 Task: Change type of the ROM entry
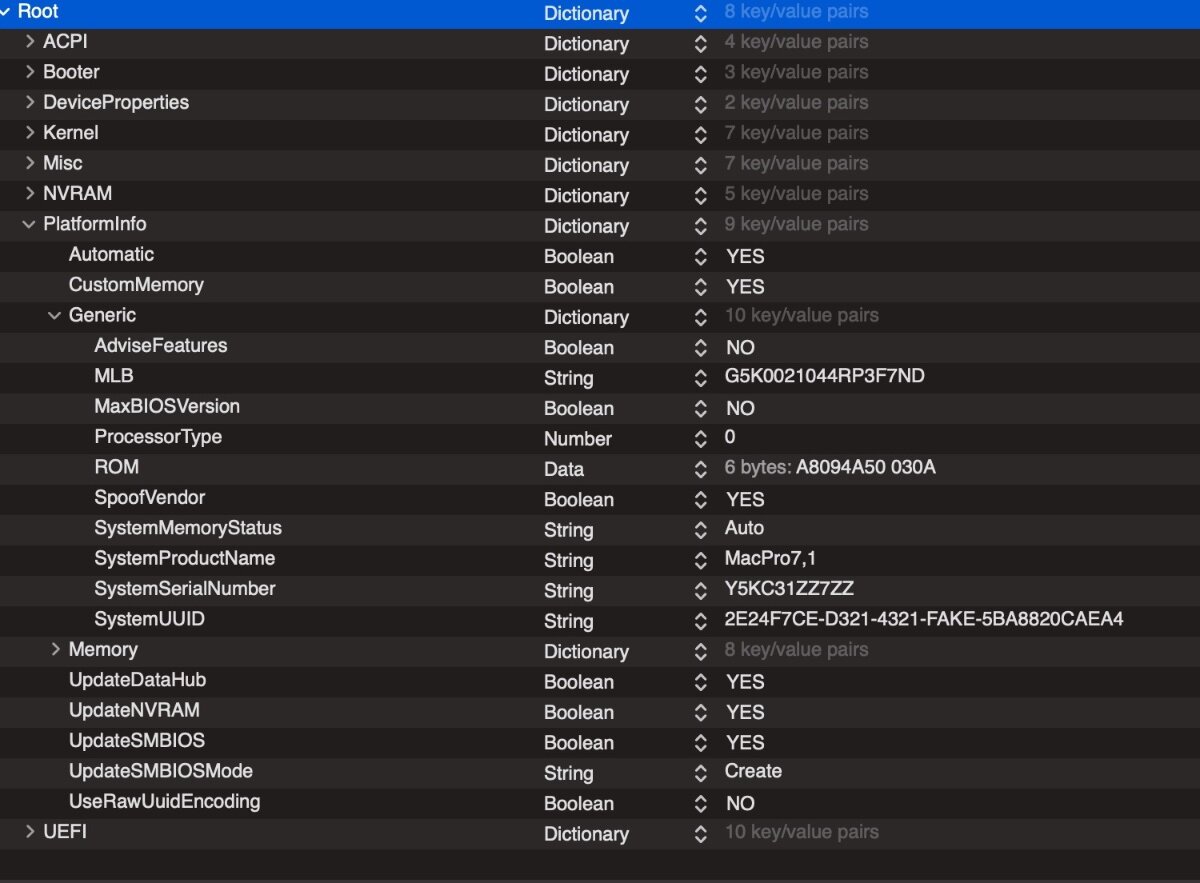pyautogui.click(x=700, y=468)
